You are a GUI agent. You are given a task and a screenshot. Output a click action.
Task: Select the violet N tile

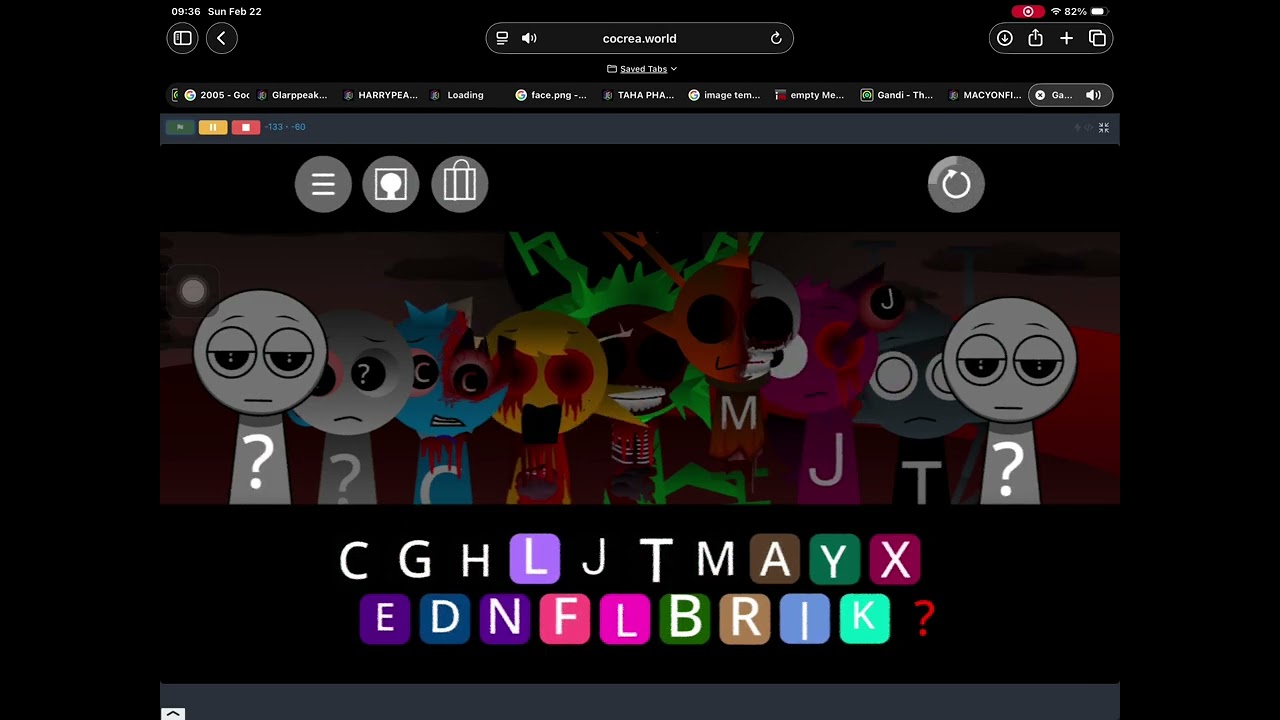coord(505,619)
